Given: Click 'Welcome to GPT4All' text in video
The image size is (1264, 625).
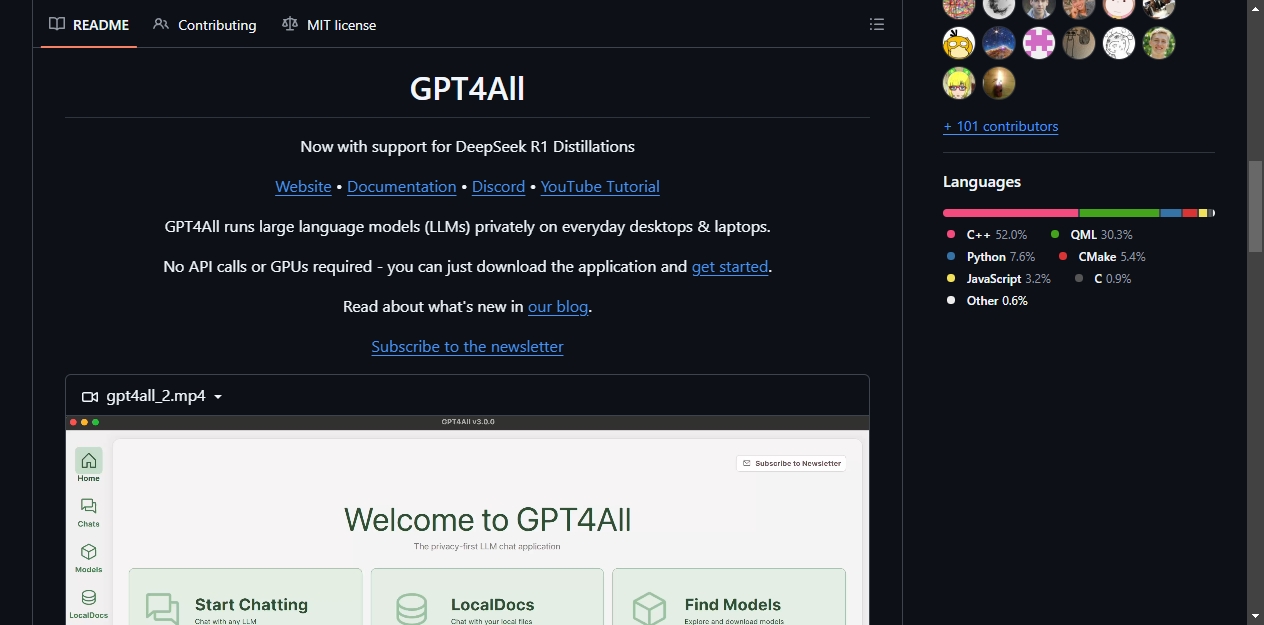Looking at the screenshot, I should (487, 520).
